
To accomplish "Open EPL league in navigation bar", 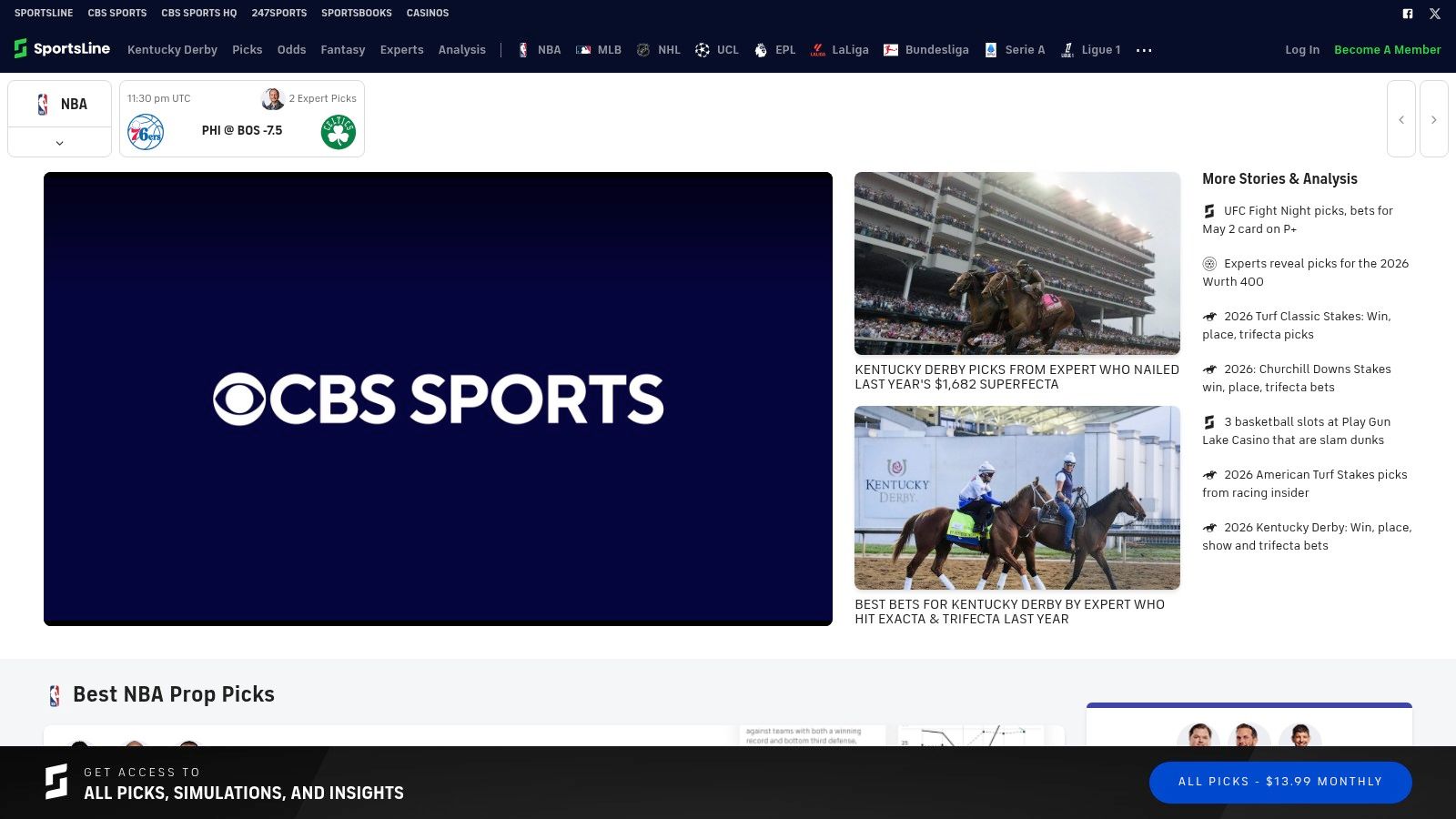I will tap(774, 50).
